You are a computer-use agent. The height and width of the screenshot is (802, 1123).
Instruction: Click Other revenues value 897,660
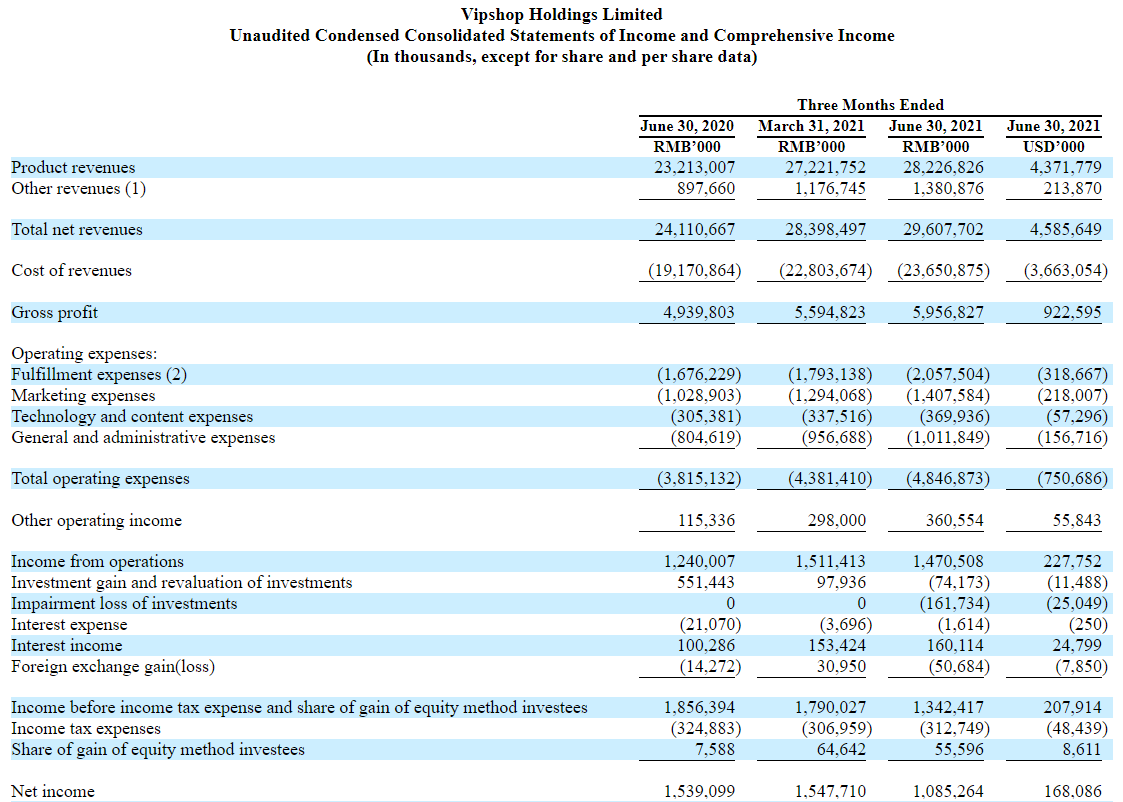click(x=705, y=188)
